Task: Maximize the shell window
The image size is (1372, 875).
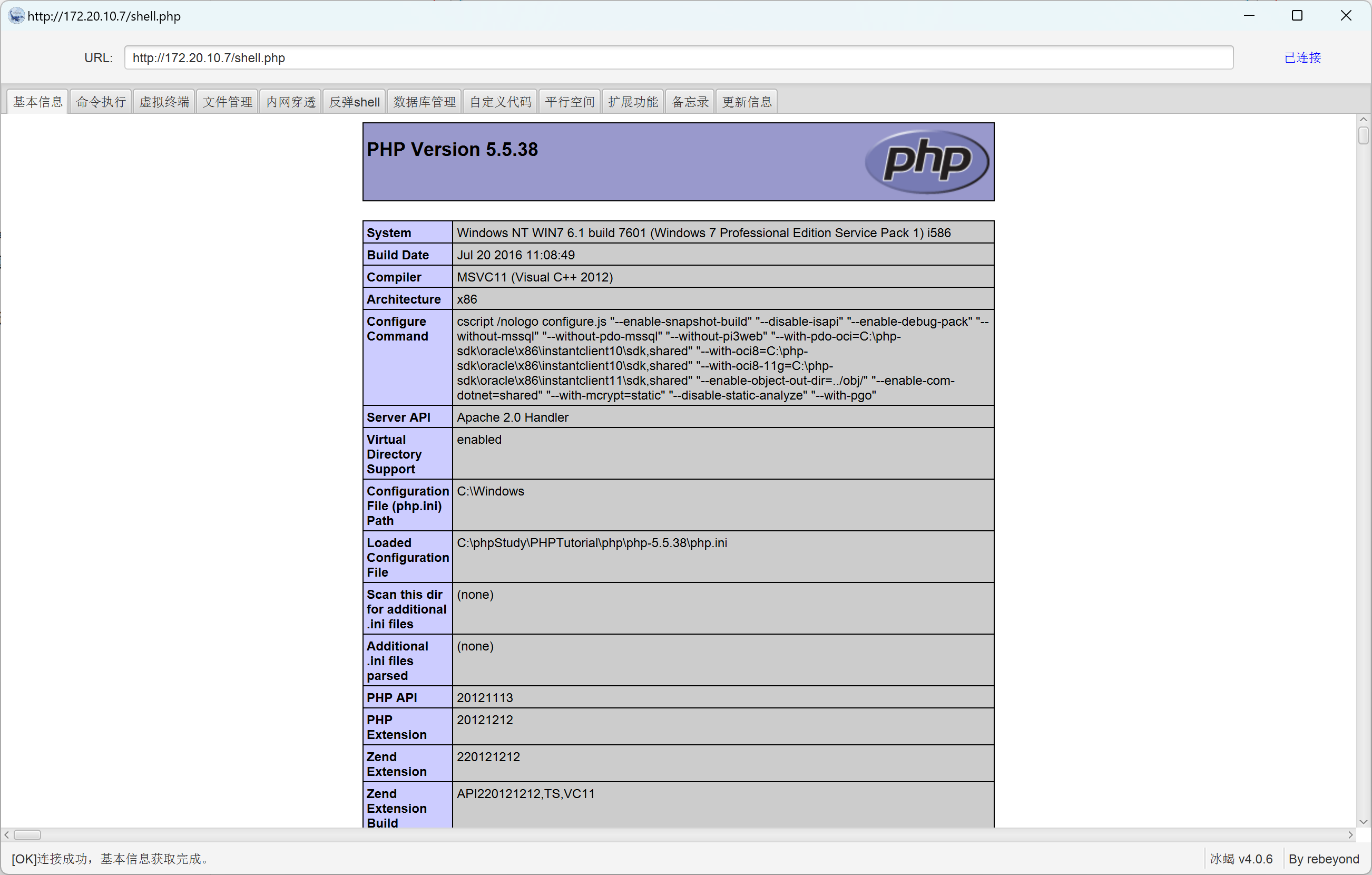Action: [x=1297, y=15]
